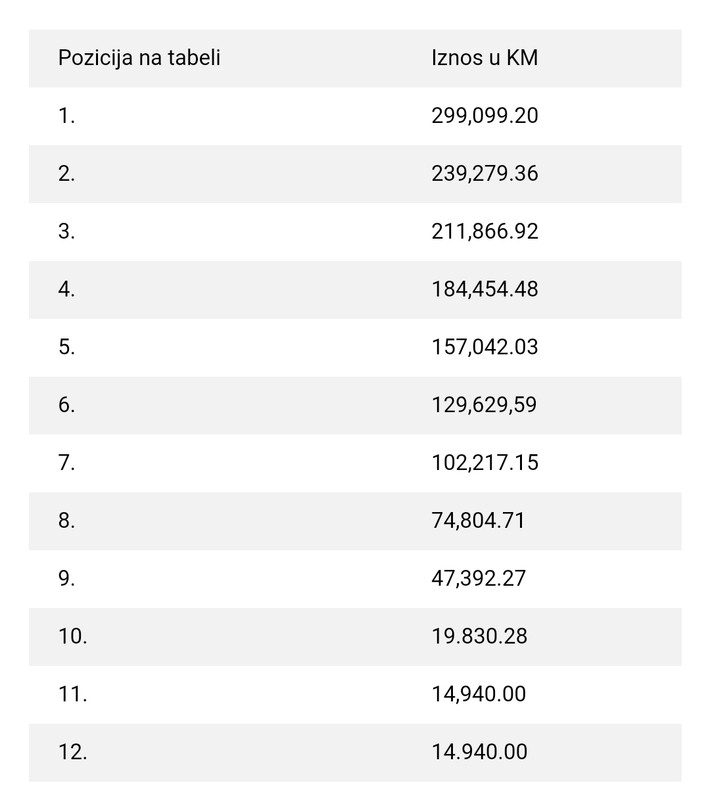The width and height of the screenshot is (710, 800).
Task: Click the amount 74,804.71
Action: tap(478, 521)
